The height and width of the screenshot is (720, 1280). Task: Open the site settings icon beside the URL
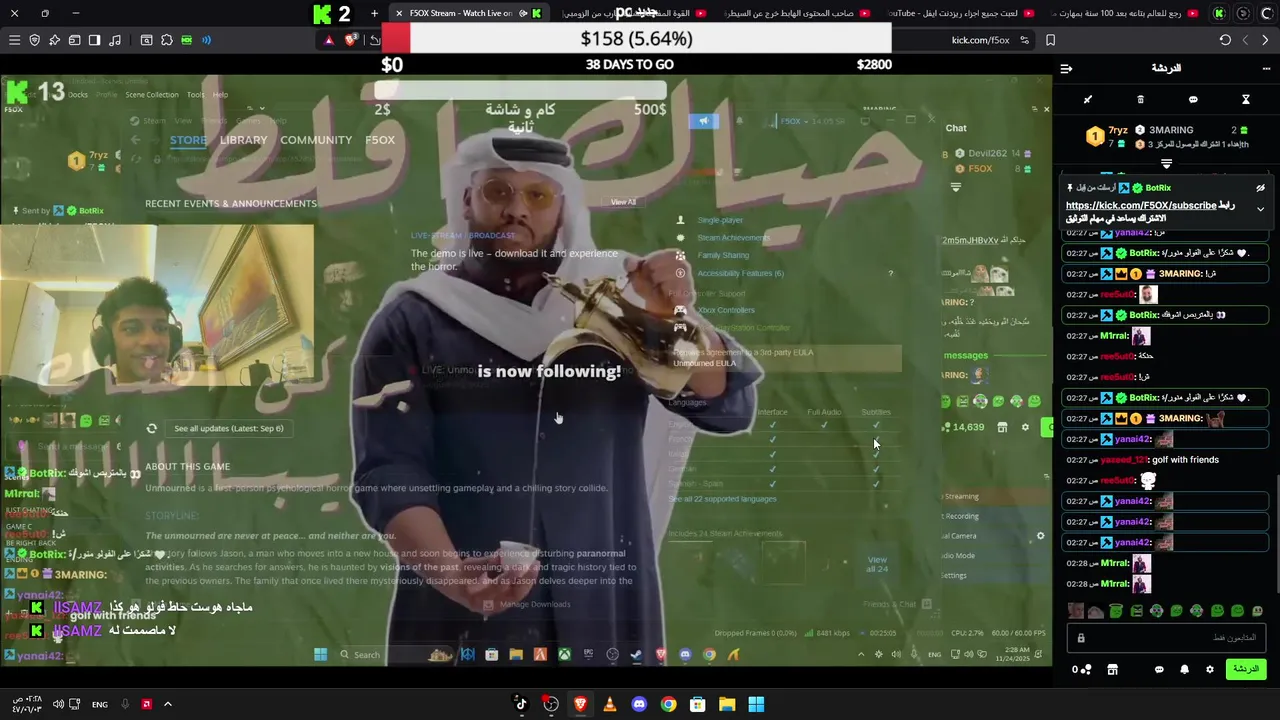1024,40
